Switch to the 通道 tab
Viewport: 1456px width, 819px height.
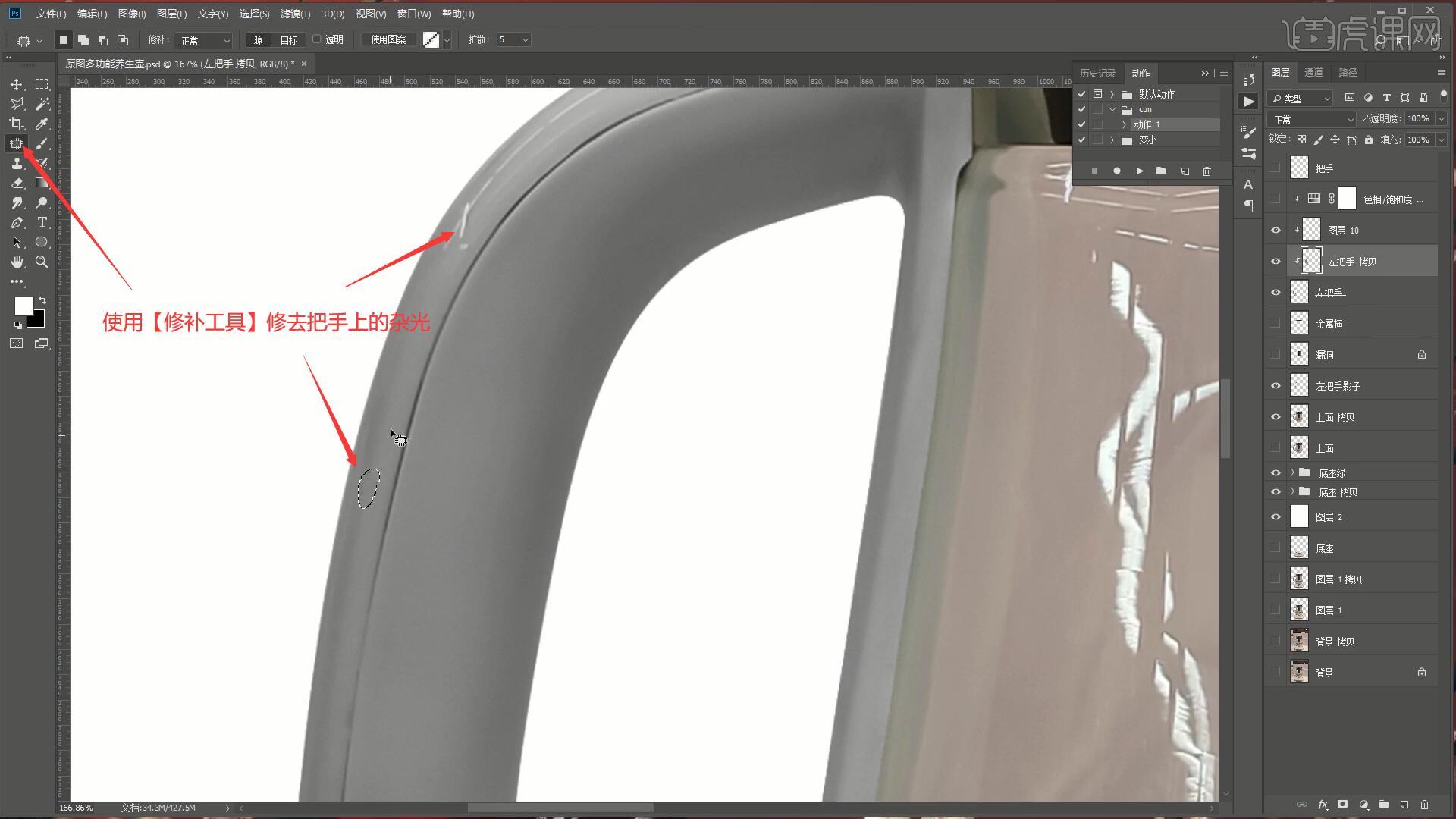(x=1313, y=72)
